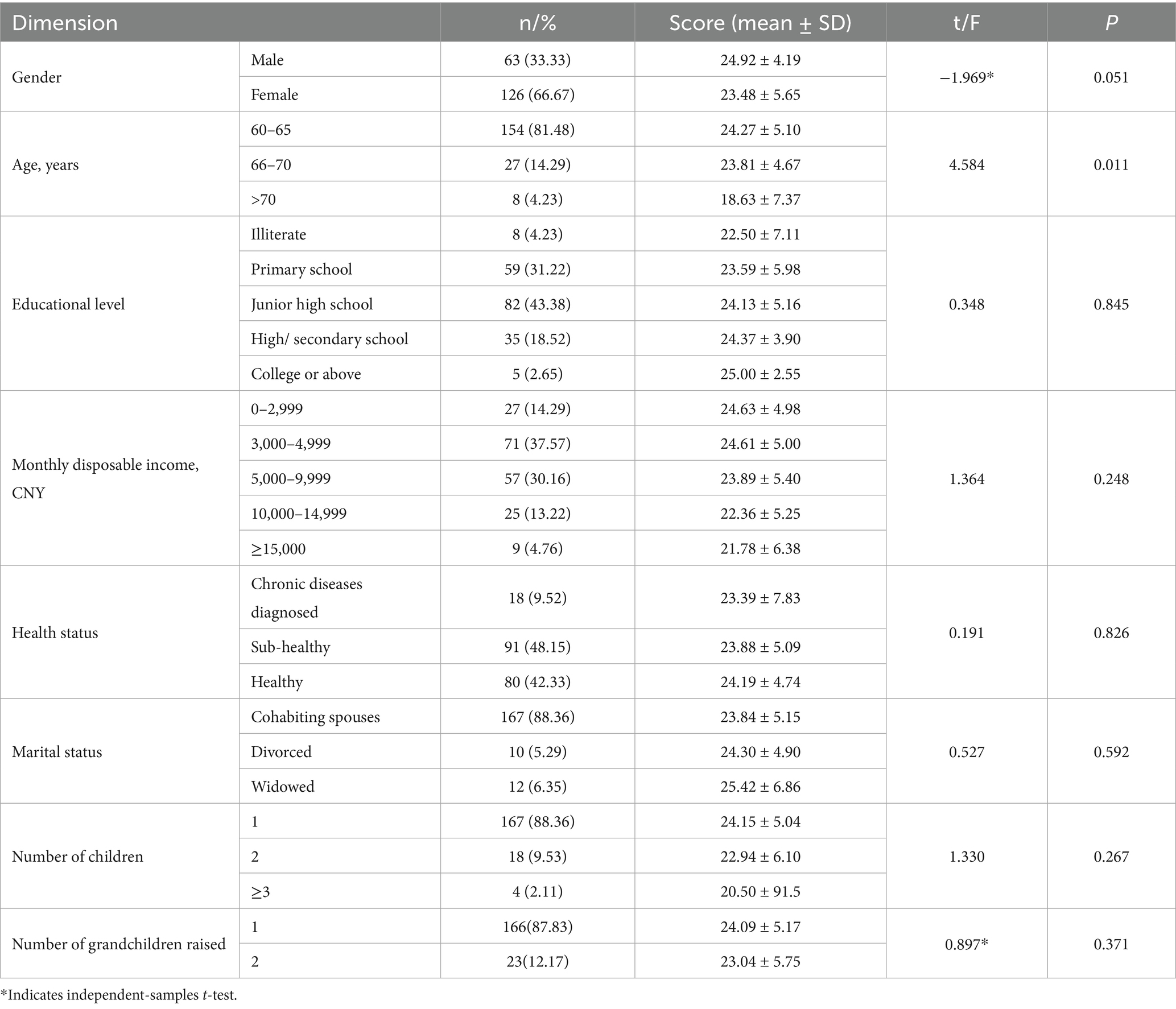Click the Monthly disposable income, CNY label
This screenshot has width=1176, height=1009.
pyautogui.click(x=105, y=478)
